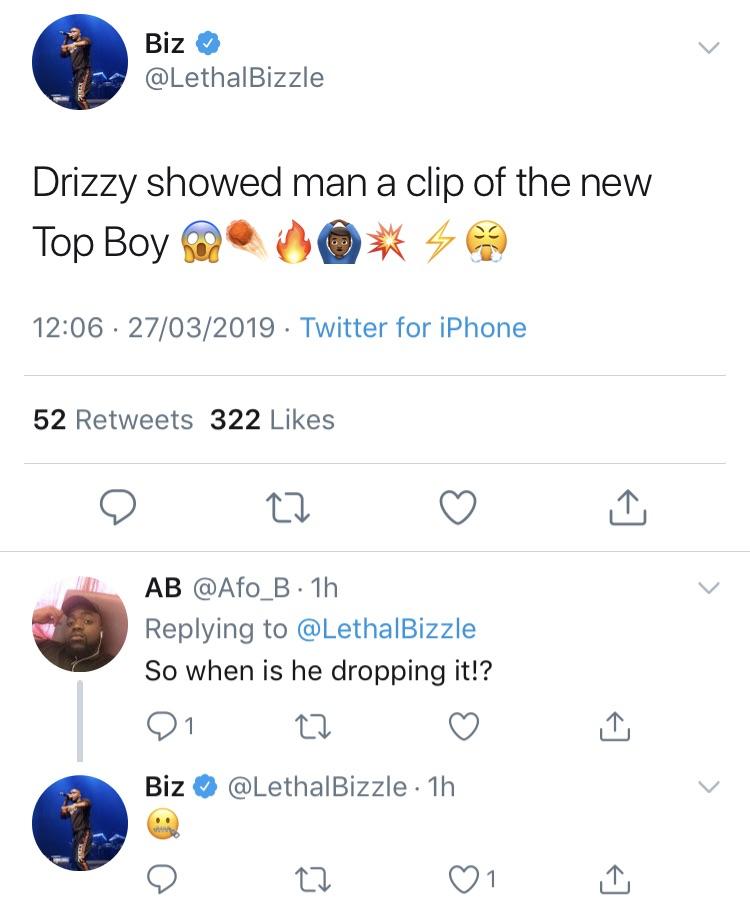View the 52 Retweets list
The image size is (750, 900).
(112, 419)
